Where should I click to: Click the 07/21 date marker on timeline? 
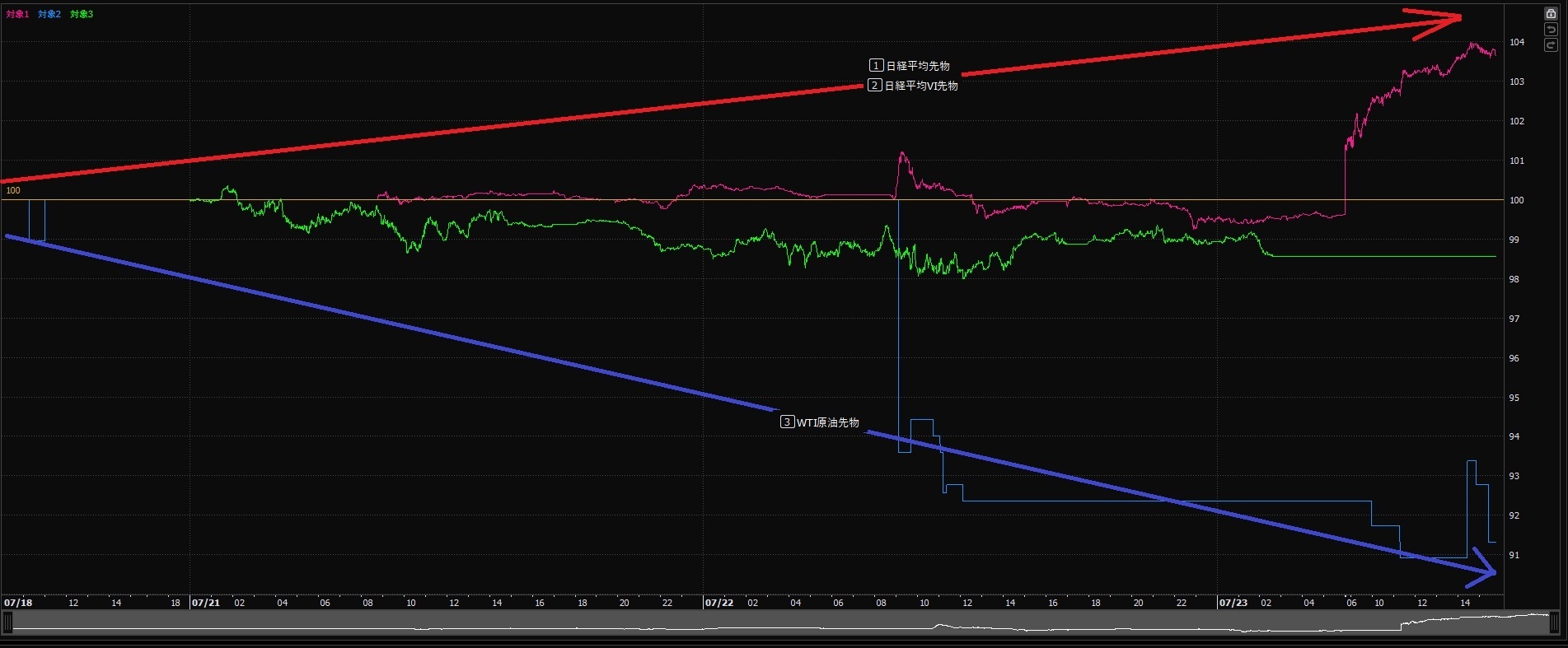(x=205, y=603)
